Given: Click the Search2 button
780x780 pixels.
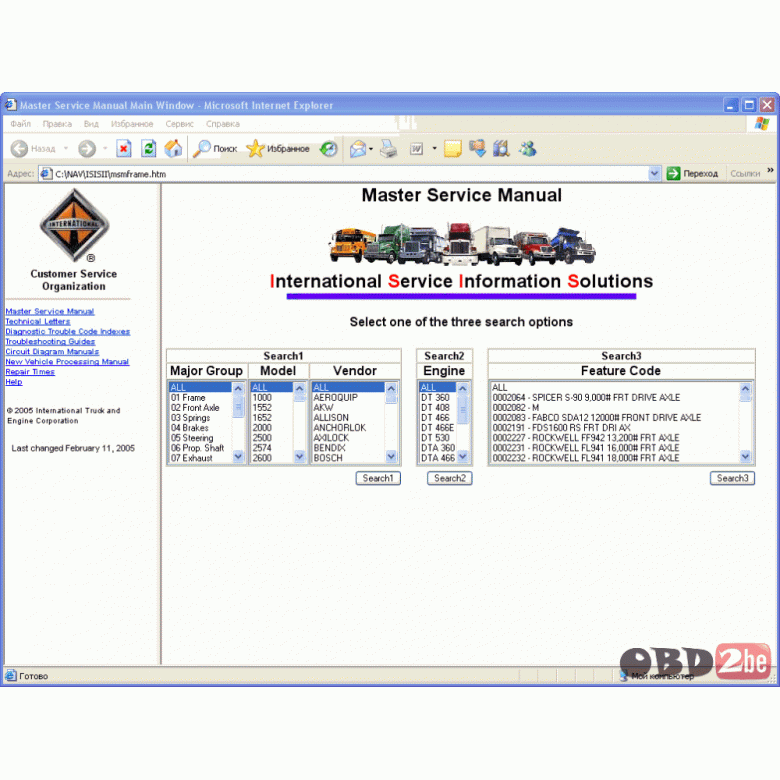Looking at the screenshot, I should click(450, 478).
